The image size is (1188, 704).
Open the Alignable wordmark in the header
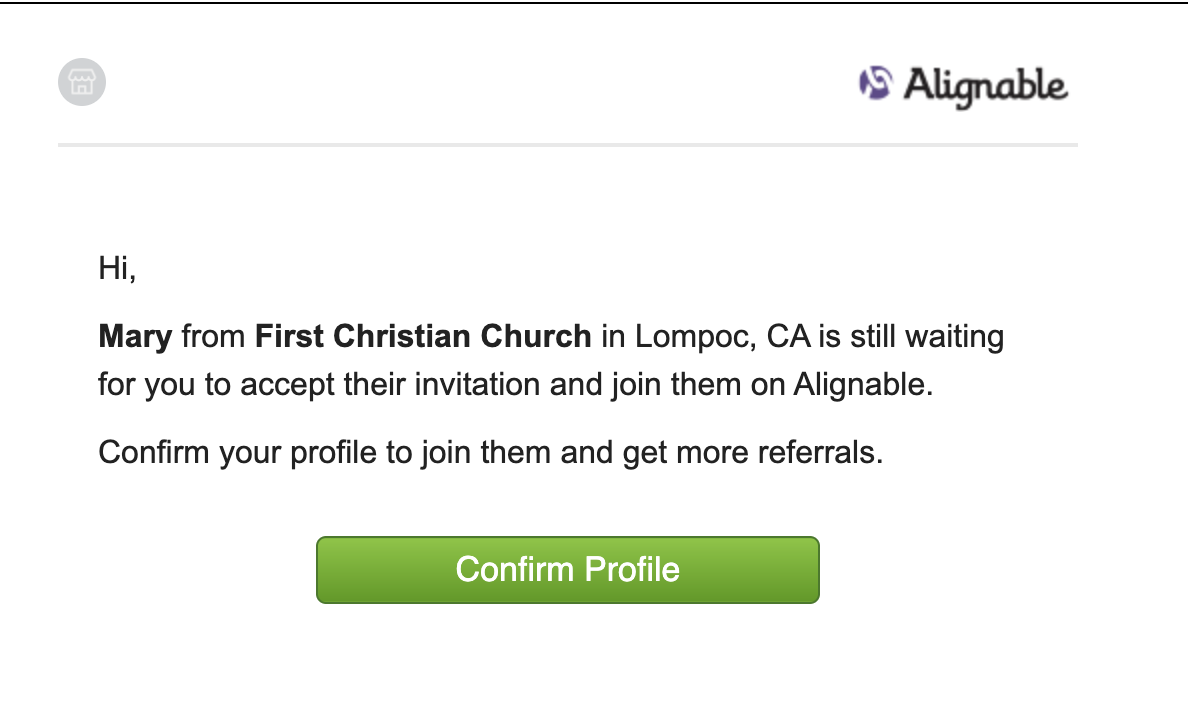986,86
